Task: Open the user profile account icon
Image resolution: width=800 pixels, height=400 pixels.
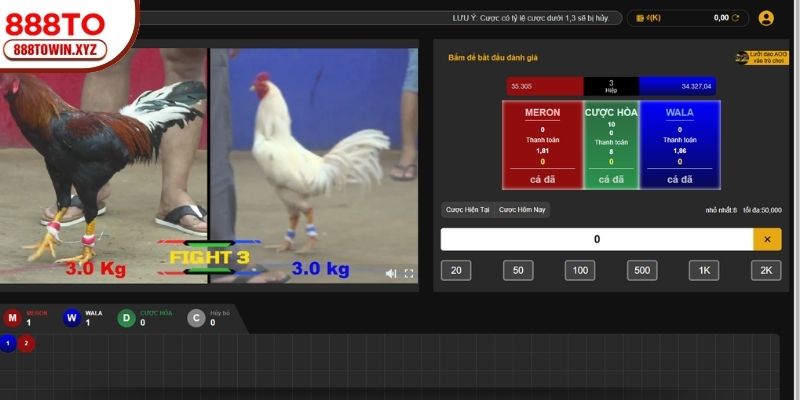Action: (766, 18)
